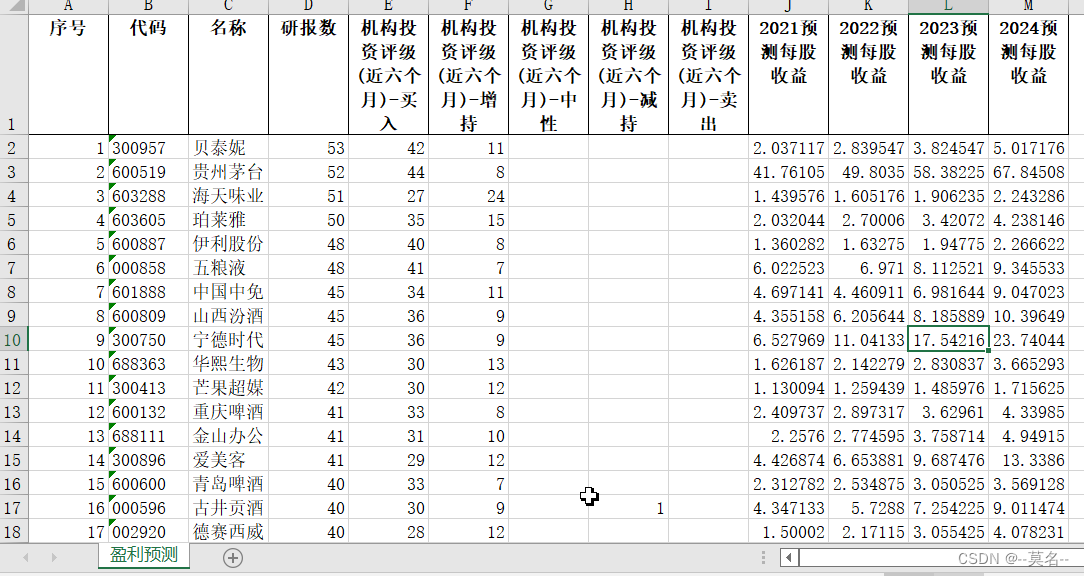The width and height of the screenshot is (1084, 576).
Task: Click the 减持 count cell showing 1
Action: [x=628, y=508]
